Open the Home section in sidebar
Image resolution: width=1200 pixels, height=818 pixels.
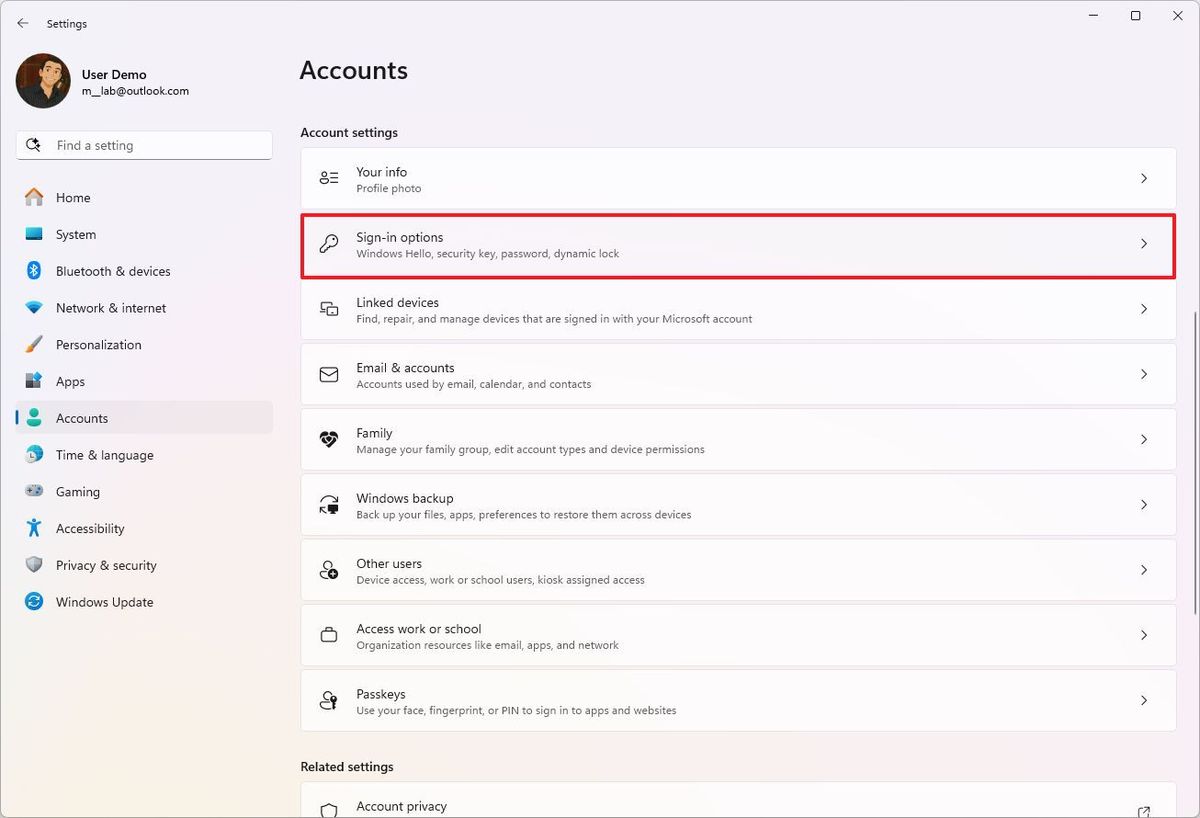[x=73, y=198]
